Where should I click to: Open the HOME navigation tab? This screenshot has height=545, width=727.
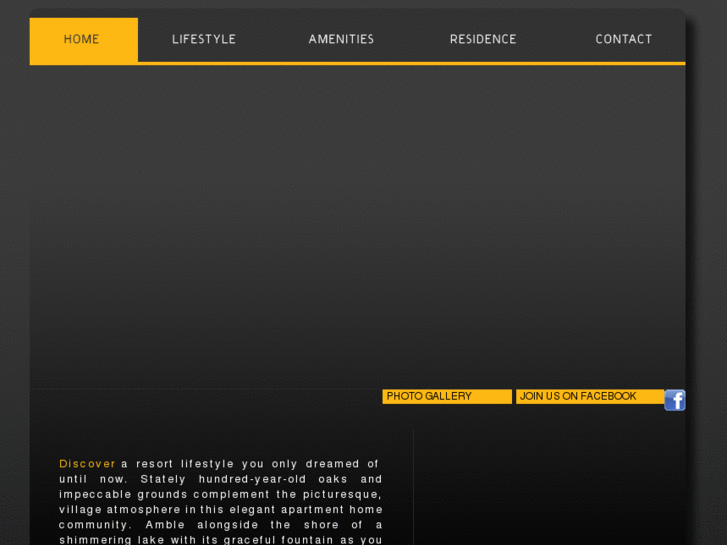83,40
